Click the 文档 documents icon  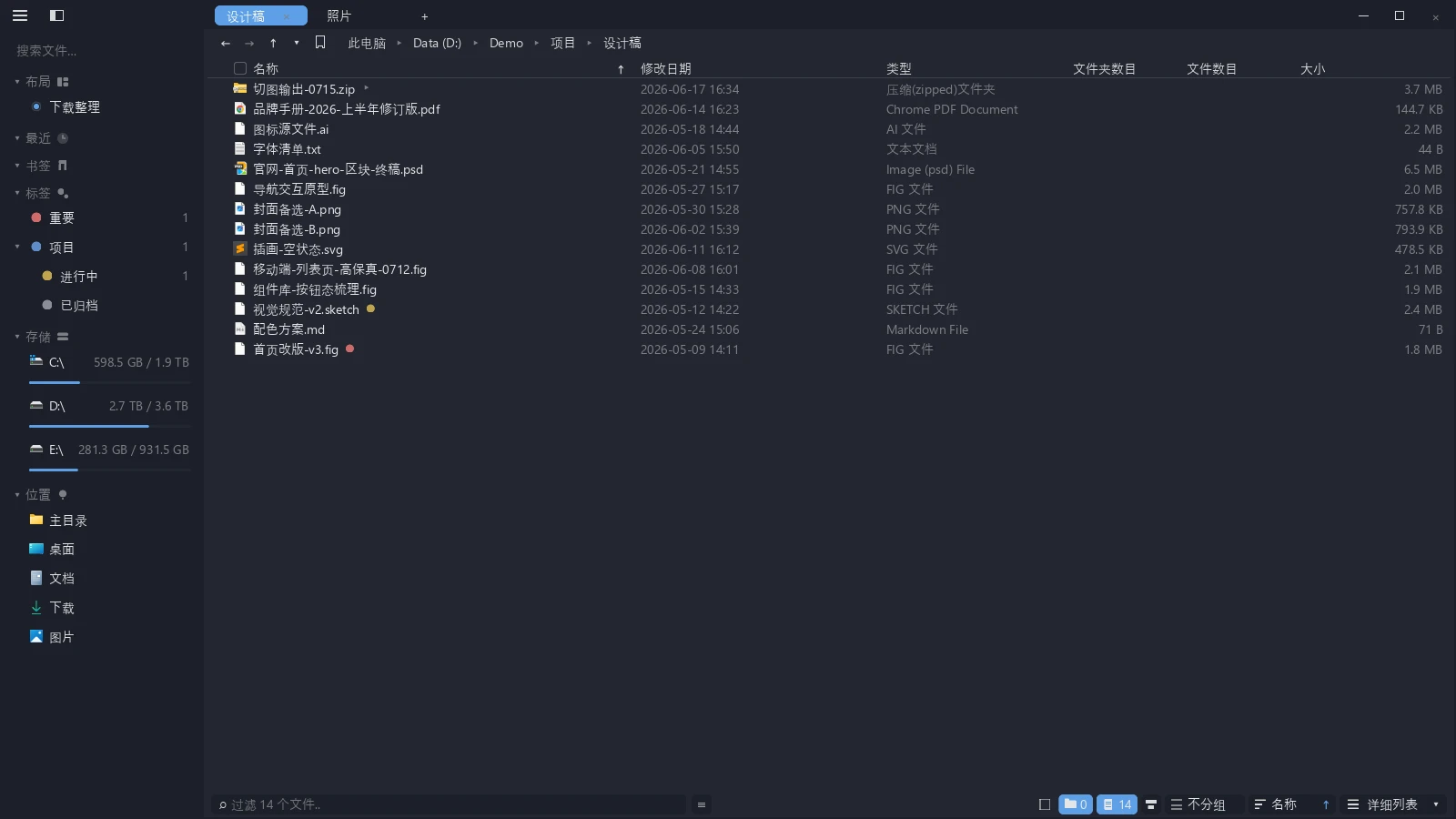[36, 578]
